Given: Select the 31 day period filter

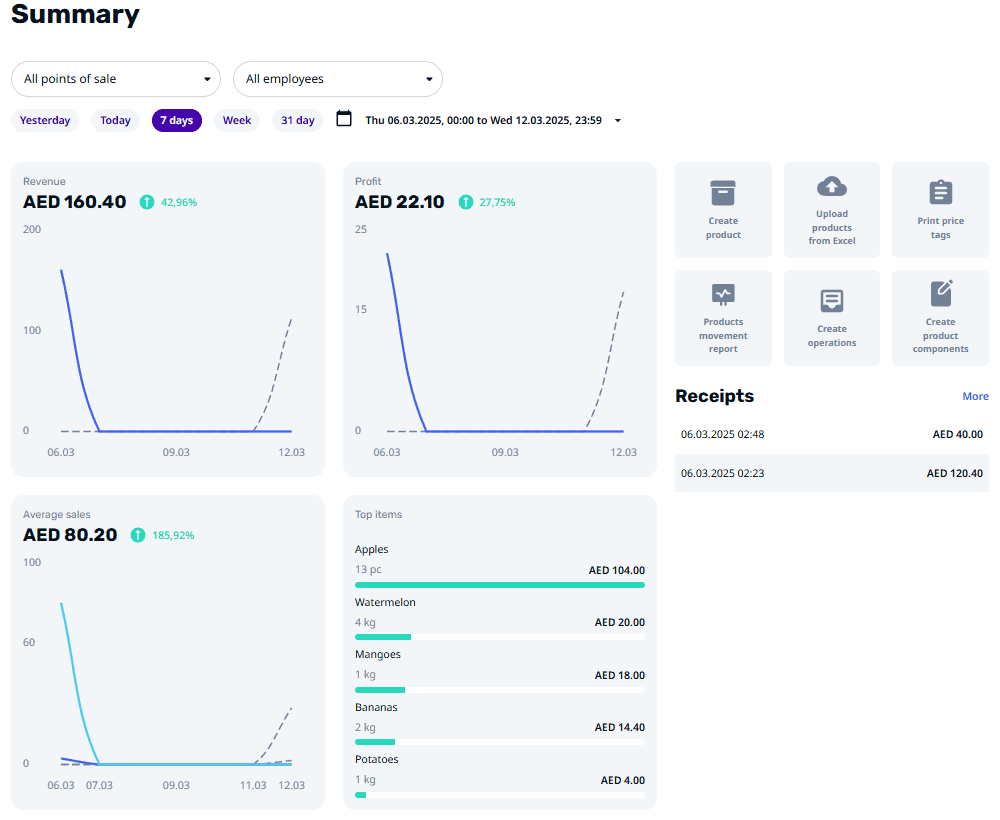Looking at the screenshot, I should (x=297, y=121).
